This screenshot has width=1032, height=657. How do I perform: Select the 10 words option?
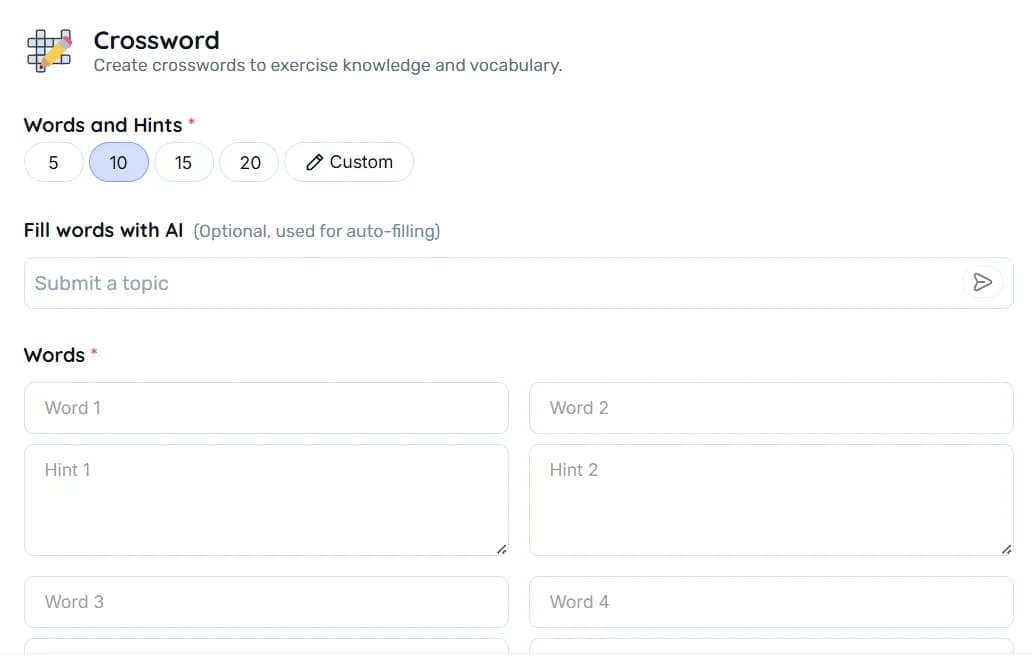point(119,162)
